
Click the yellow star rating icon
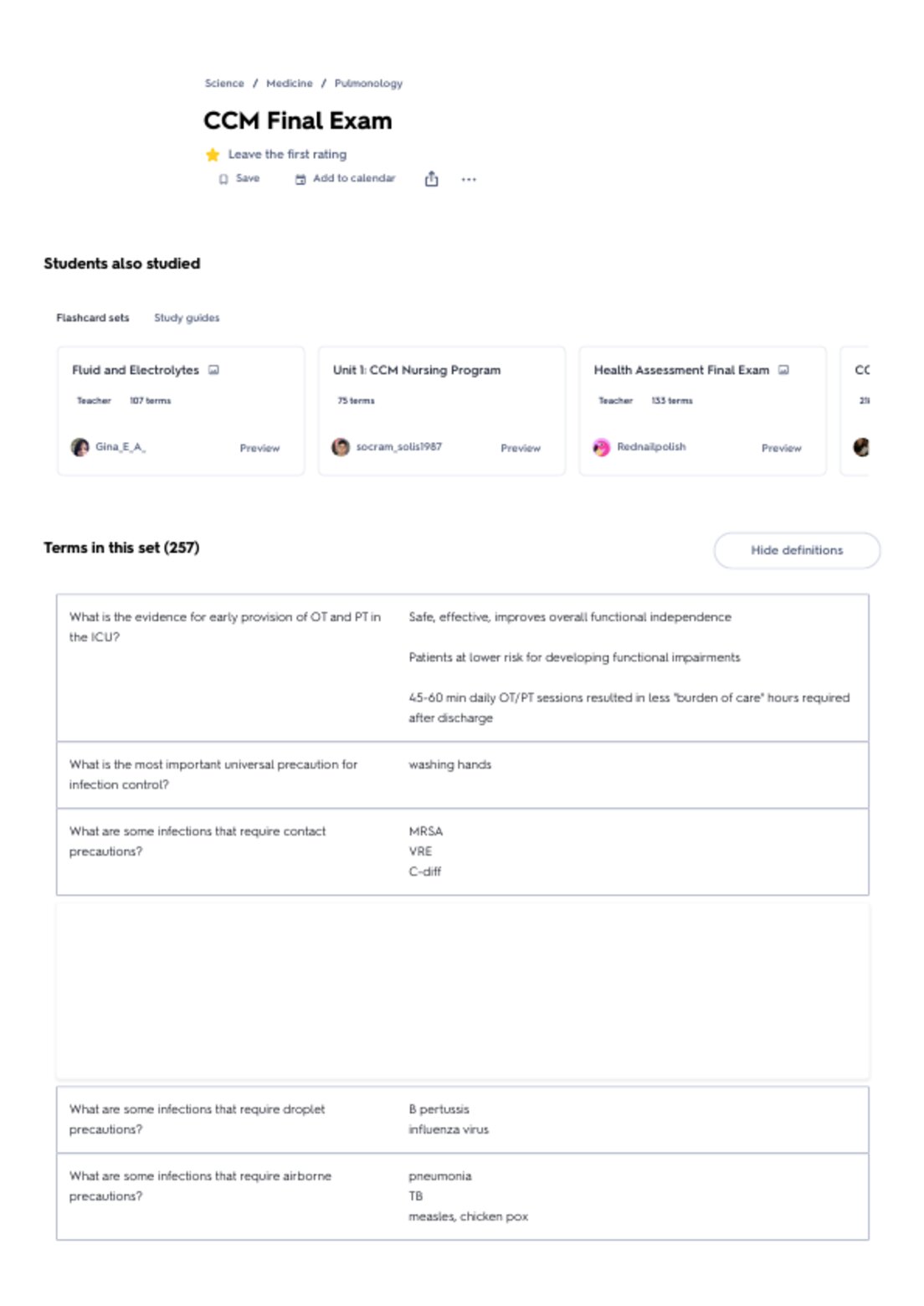[x=213, y=155]
